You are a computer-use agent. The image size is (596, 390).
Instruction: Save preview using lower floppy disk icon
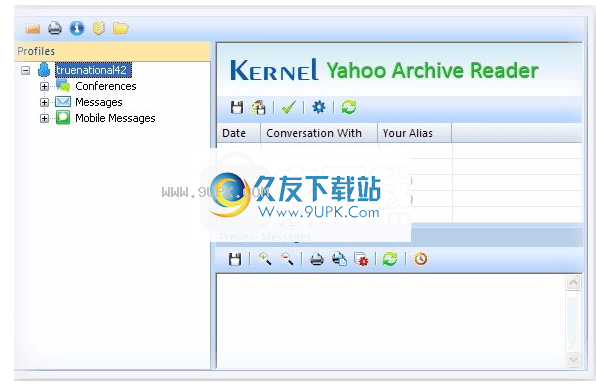(x=235, y=259)
